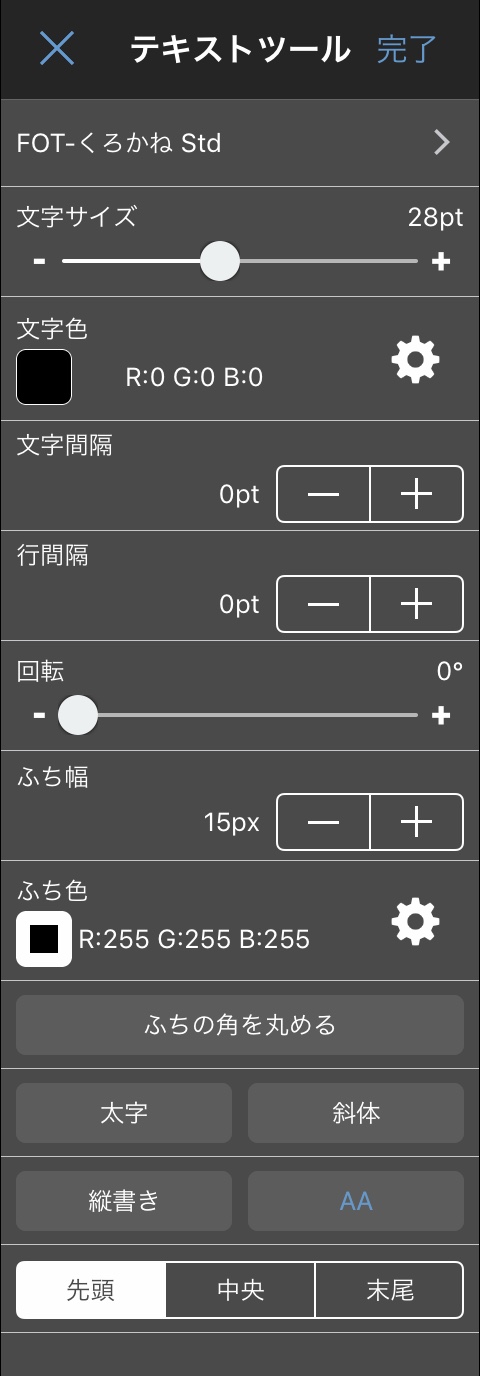Decrease font size with the minus icon
This screenshot has width=480, height=1376.
point(39,262)
